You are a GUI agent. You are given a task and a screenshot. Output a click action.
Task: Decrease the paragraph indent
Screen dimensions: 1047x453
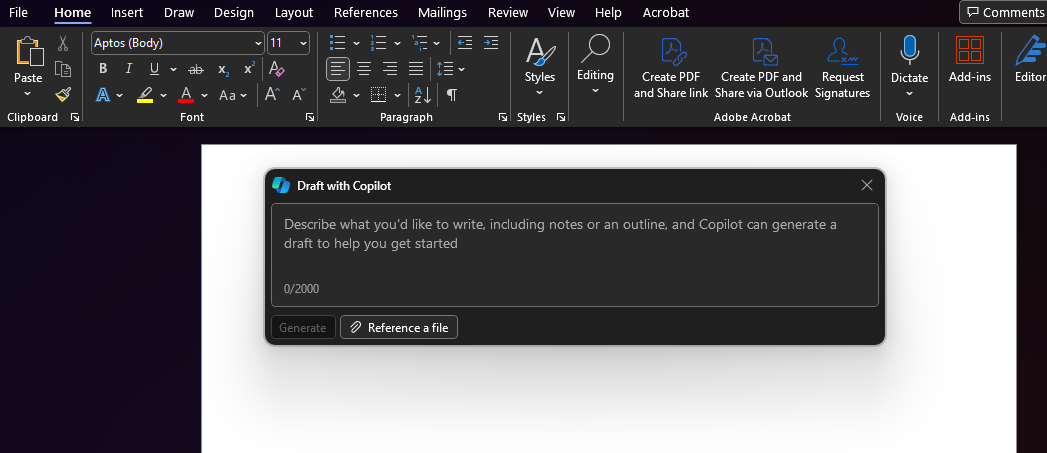click(x=465, y=43)
